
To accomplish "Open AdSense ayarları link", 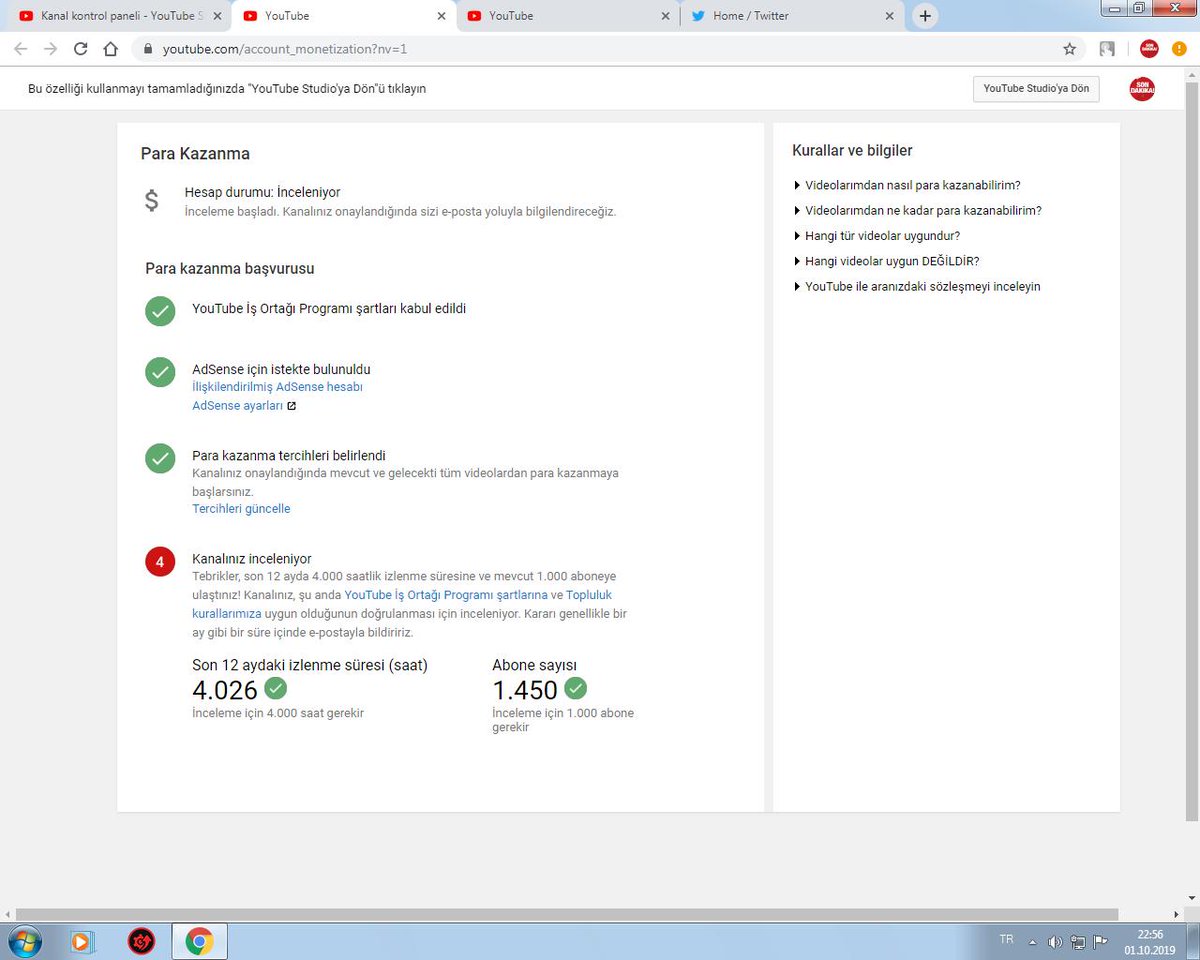I will (237, 406).
